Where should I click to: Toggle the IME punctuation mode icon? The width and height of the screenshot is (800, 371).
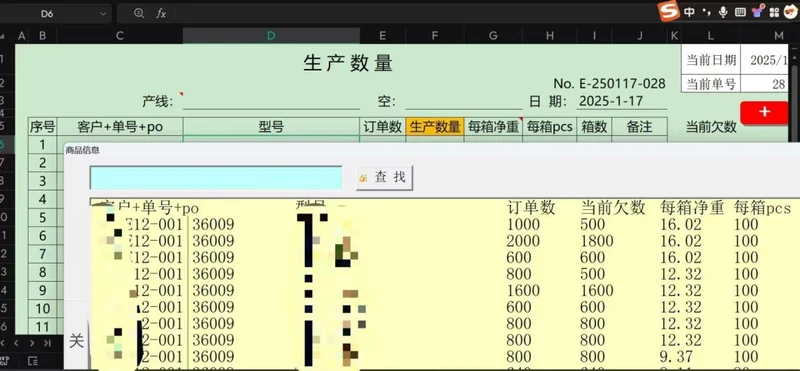click(706, 12)
